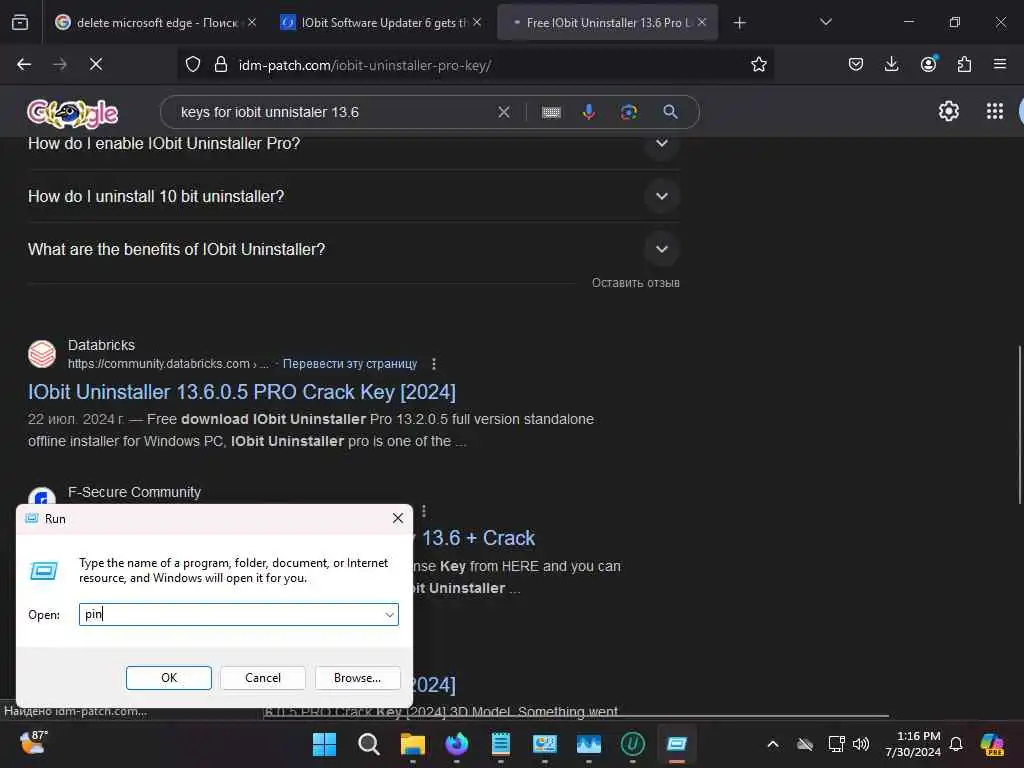Viewport: 1024px width, 768px height.
Task: Click the Google doodle logo
Action: coord(72,114)
